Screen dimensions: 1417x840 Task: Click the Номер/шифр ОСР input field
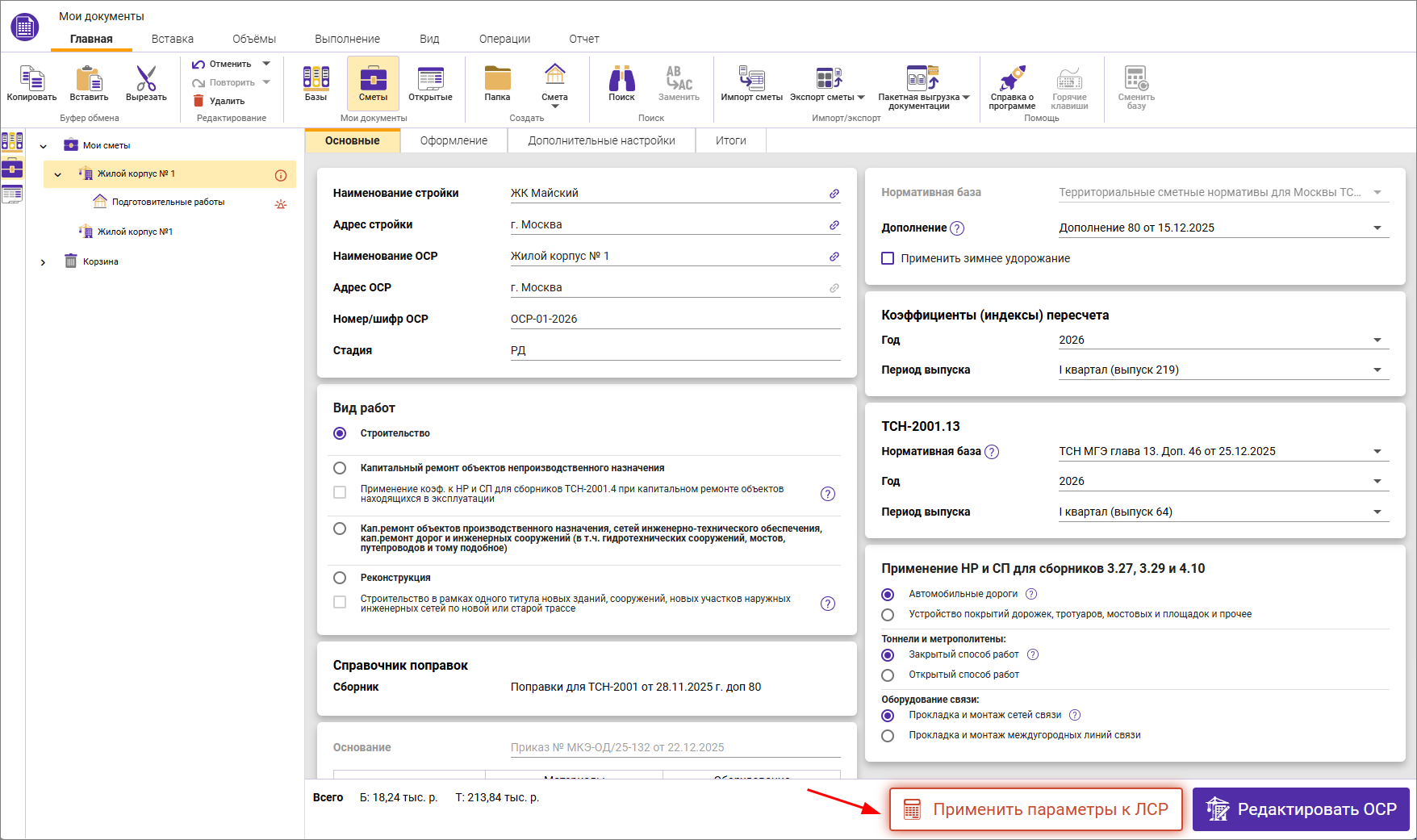pos(675,319)
